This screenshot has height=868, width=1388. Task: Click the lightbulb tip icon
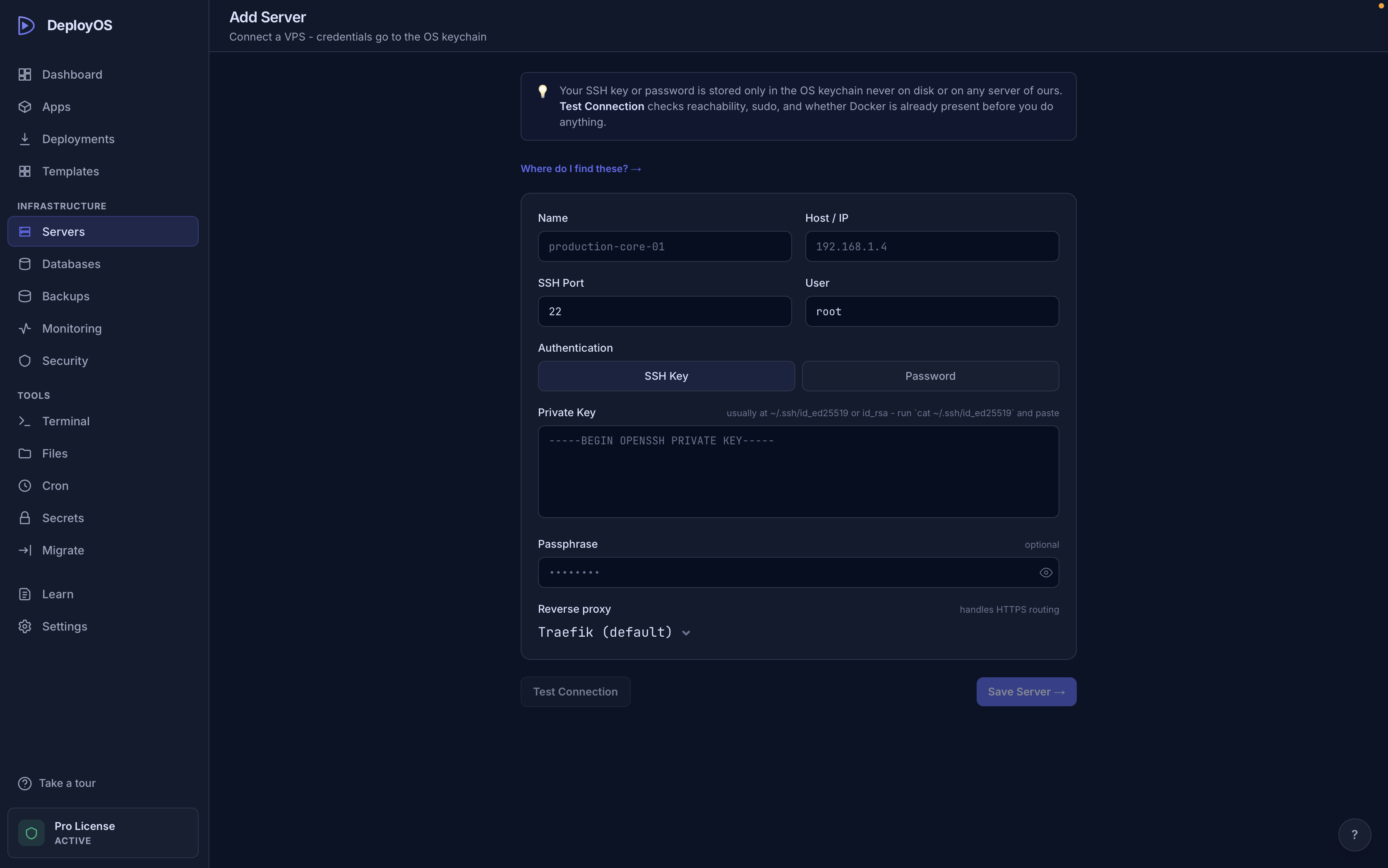tap(543, 91)
